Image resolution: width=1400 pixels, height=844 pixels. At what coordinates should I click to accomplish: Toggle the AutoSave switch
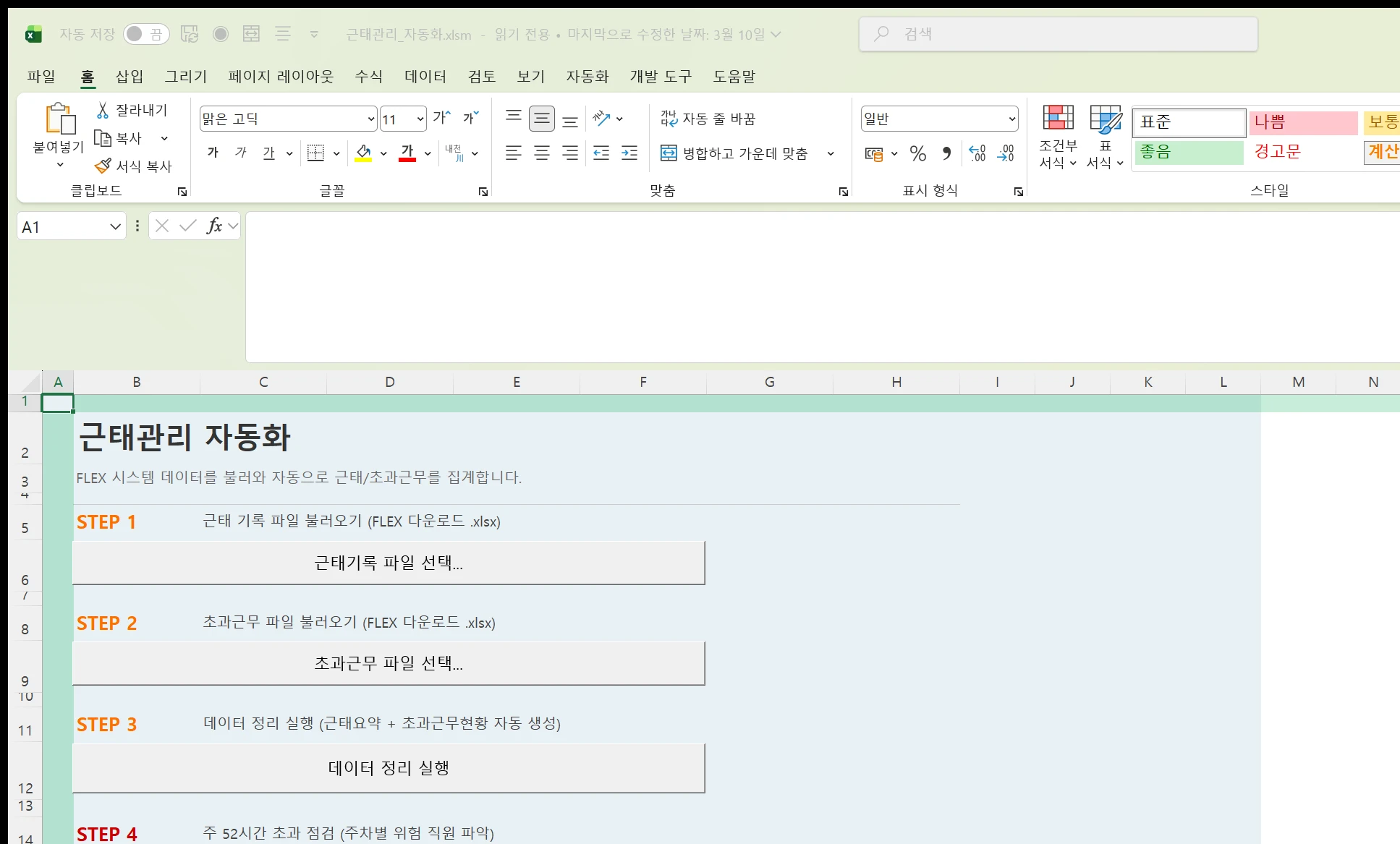click(x=146, y=34)
